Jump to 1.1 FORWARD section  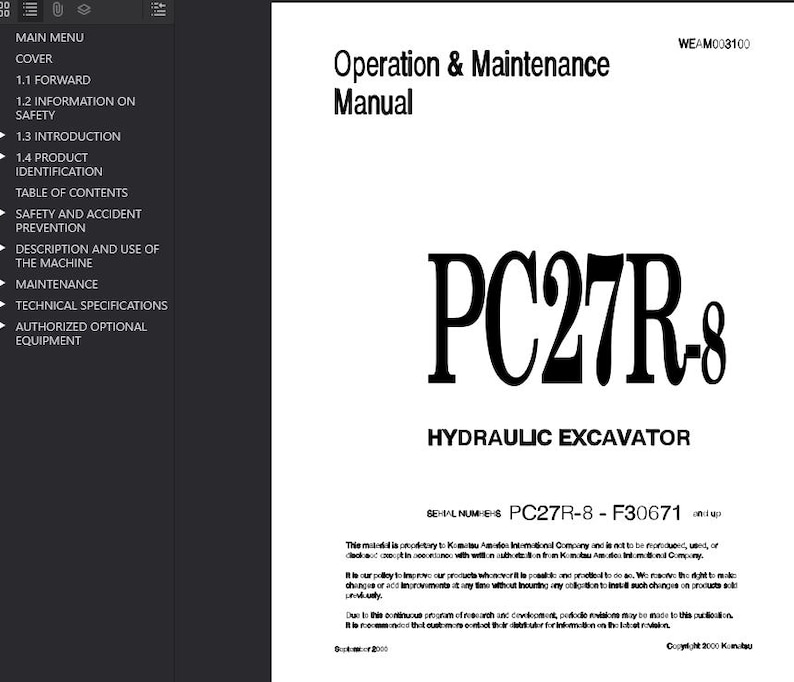tap(53, 80)
